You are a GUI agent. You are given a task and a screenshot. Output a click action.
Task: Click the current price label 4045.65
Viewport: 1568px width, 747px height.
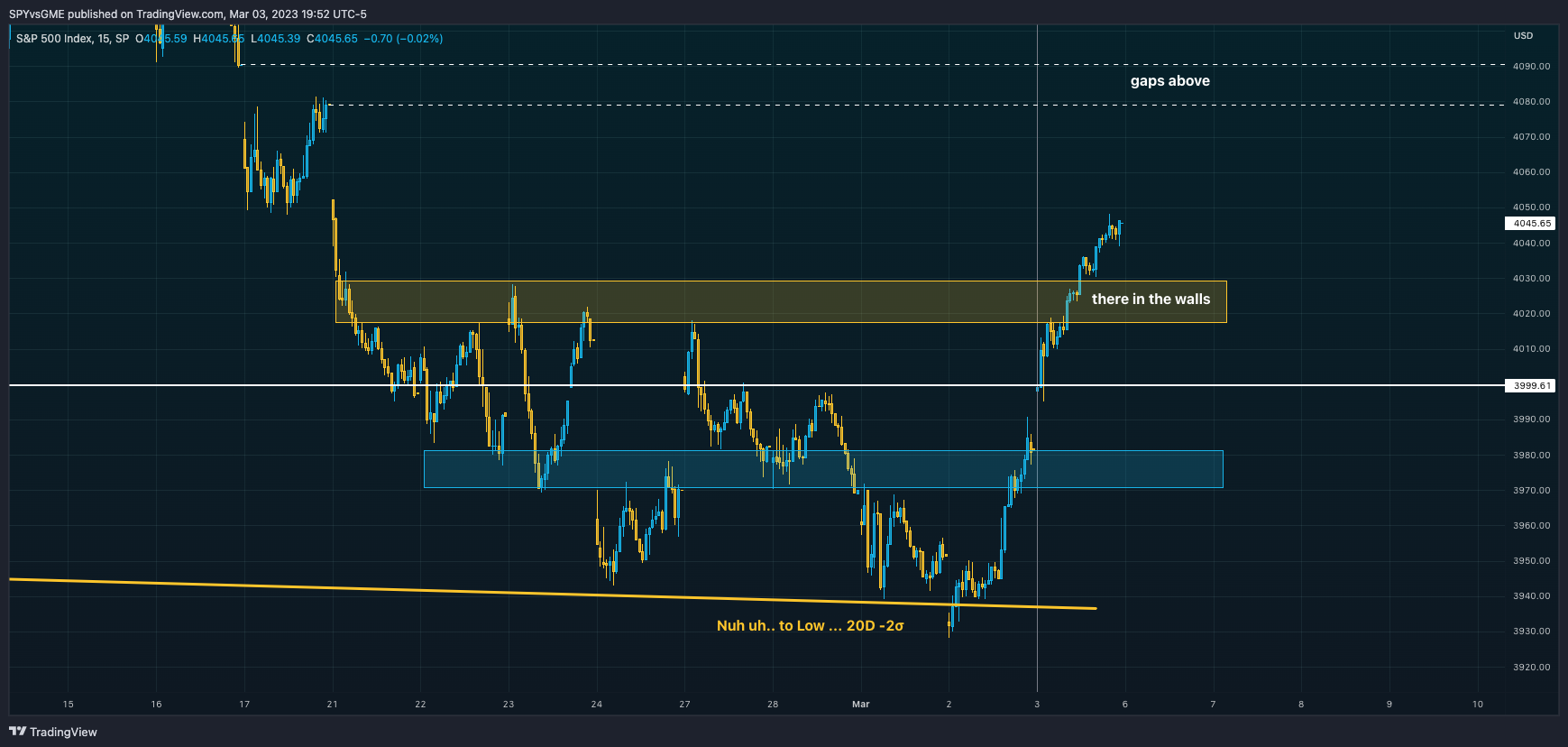click(x=1531, y=224)
